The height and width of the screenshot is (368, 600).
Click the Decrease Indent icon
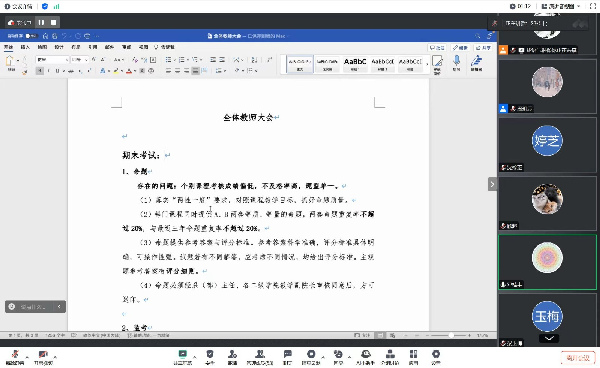(x=213, y=60)
